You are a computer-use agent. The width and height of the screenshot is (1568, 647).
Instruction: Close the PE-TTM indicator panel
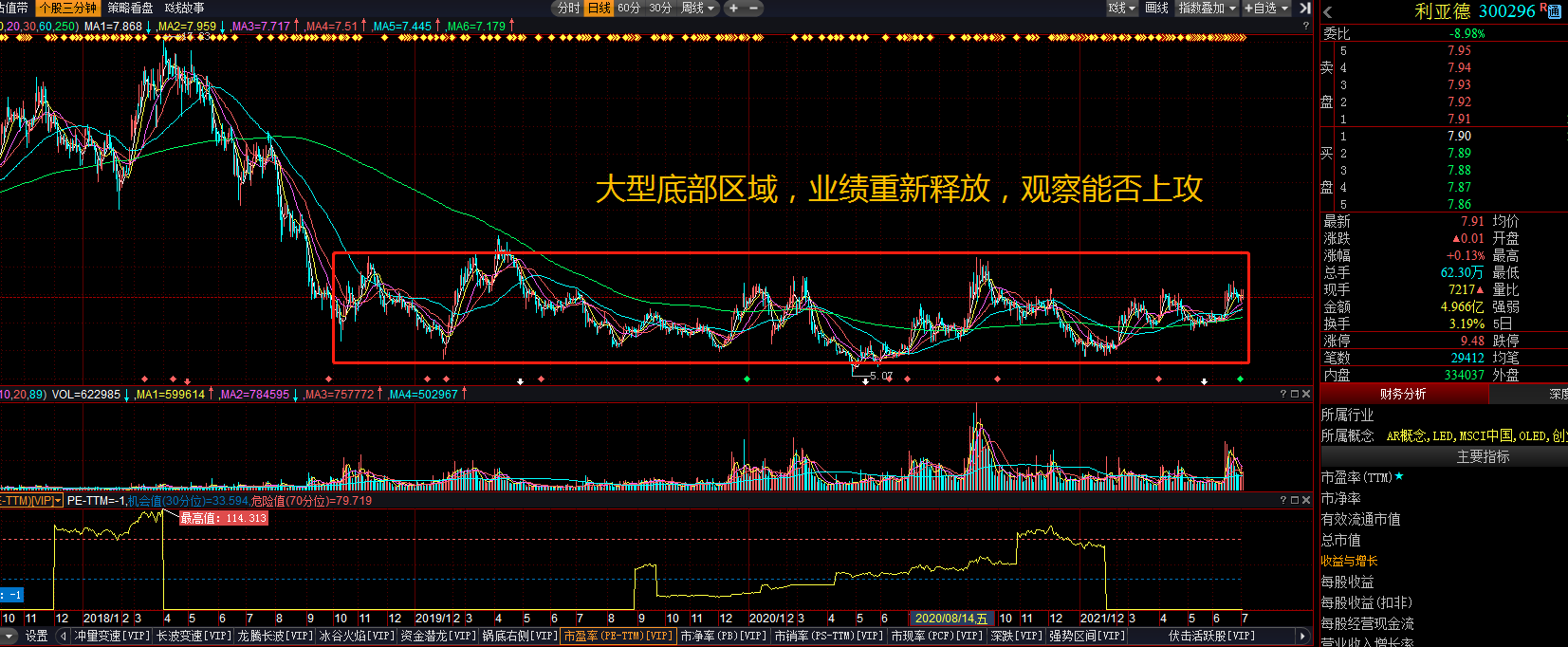1306,500
